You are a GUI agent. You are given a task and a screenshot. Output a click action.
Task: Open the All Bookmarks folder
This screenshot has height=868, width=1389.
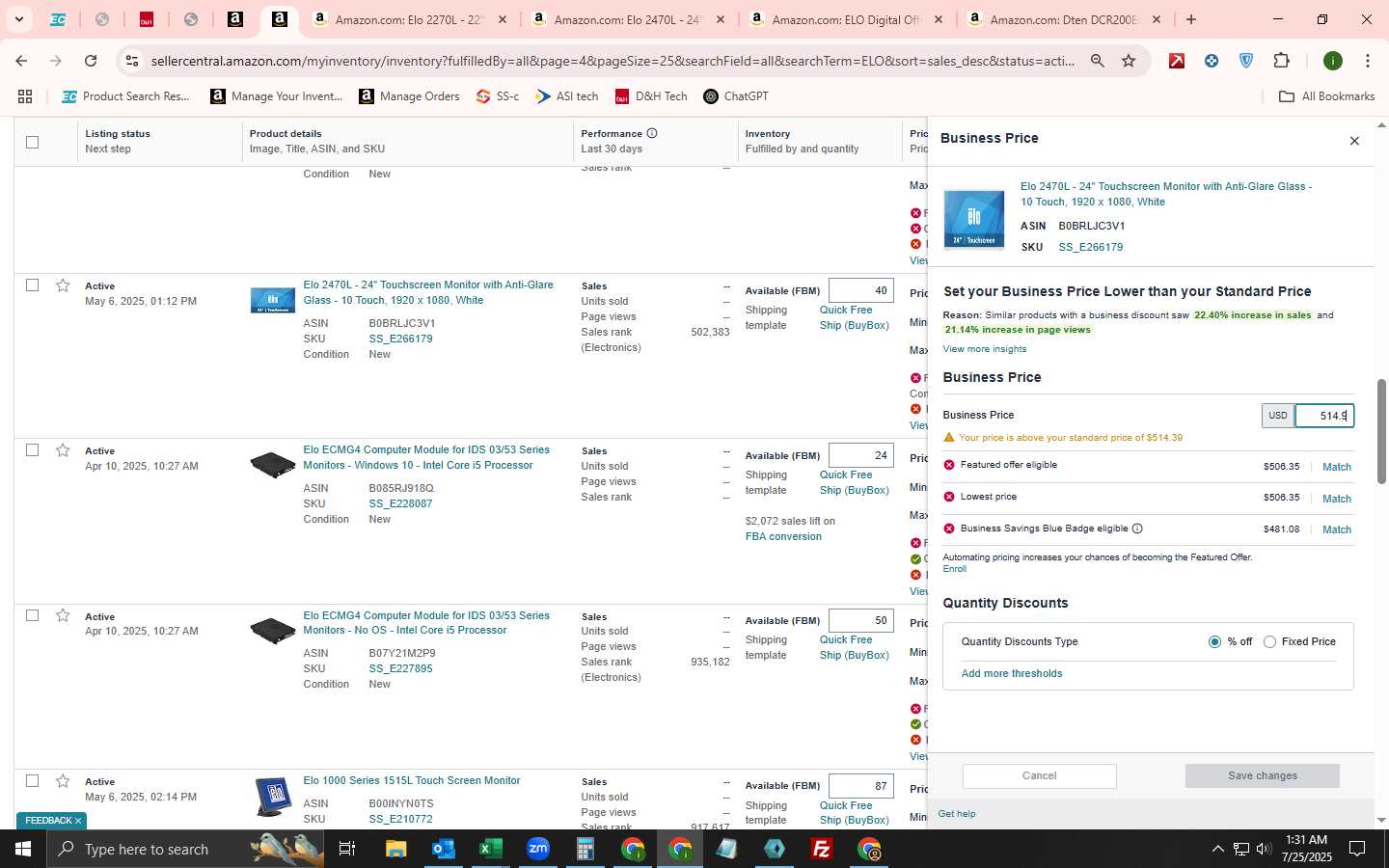[x=1326, y=96]
